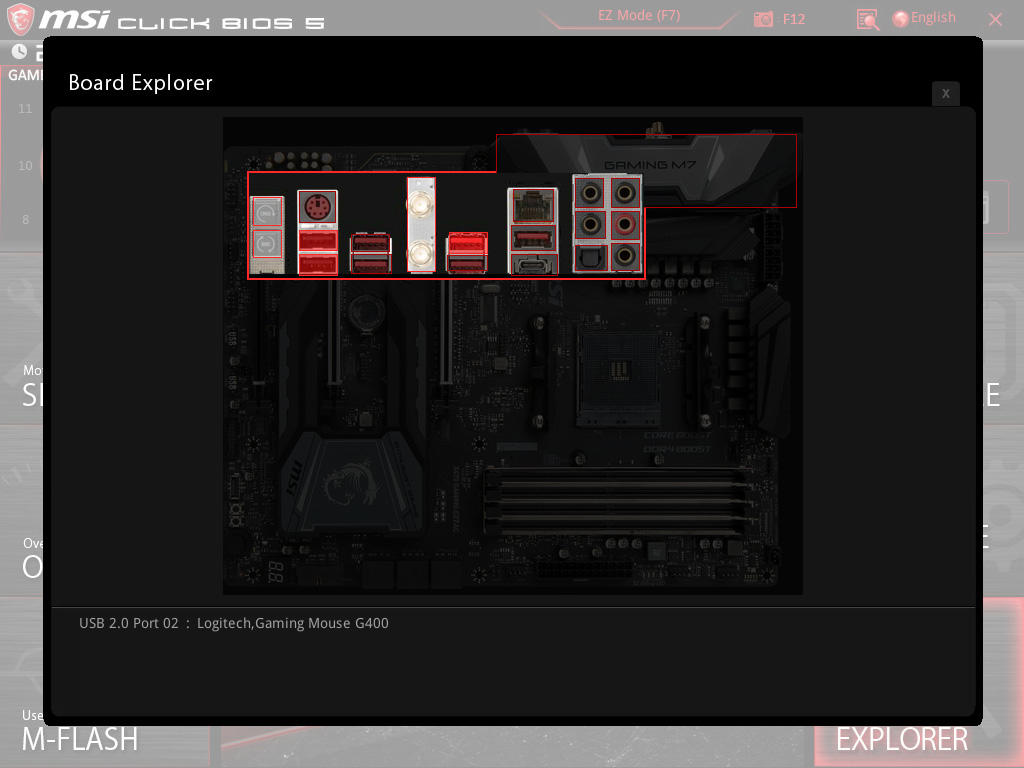The height and width of the screenshot is (768, 1024).
Task: Select the red-ringed audio jack
Action: (x=625, y=225)
